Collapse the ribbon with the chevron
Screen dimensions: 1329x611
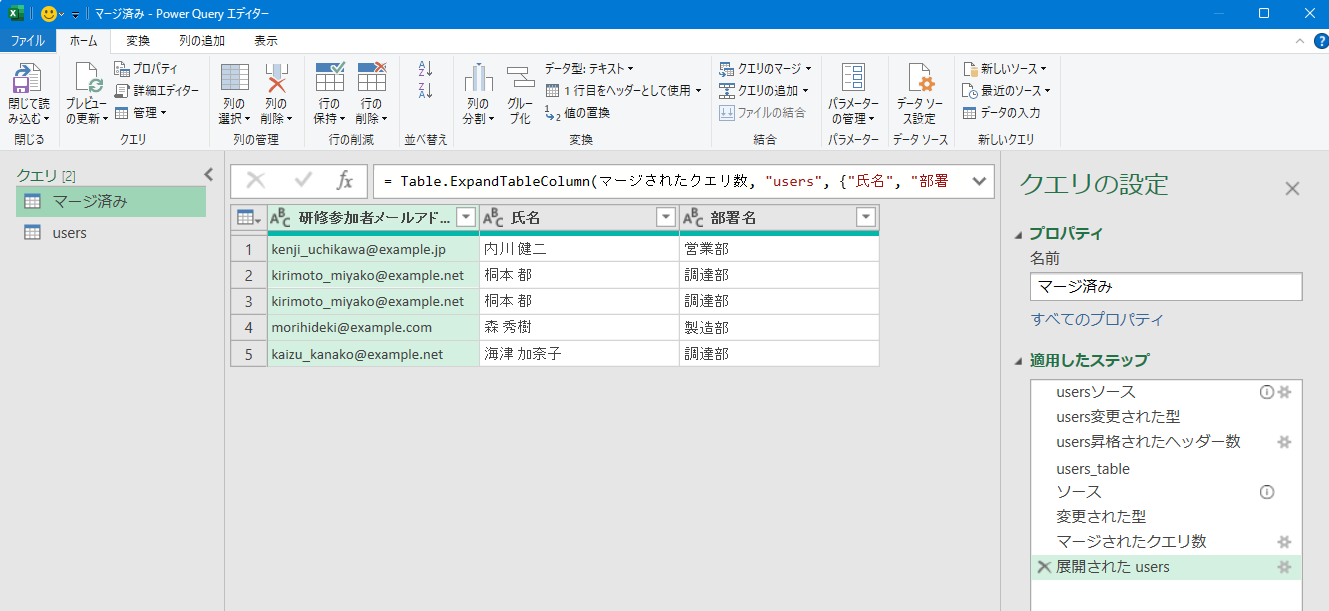click(1299, 41)
